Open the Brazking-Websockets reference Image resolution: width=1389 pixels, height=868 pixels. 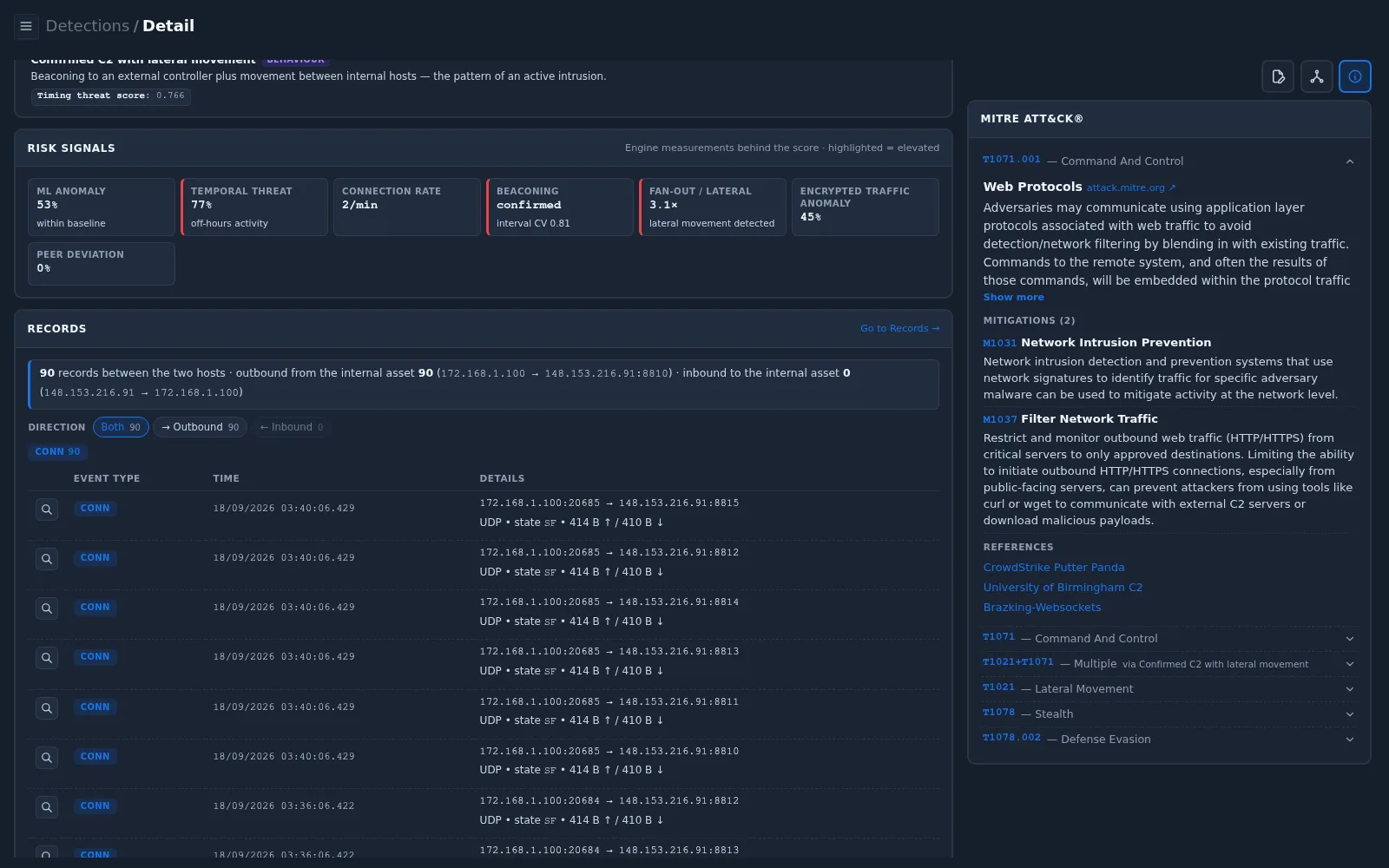pos(1042,608)
